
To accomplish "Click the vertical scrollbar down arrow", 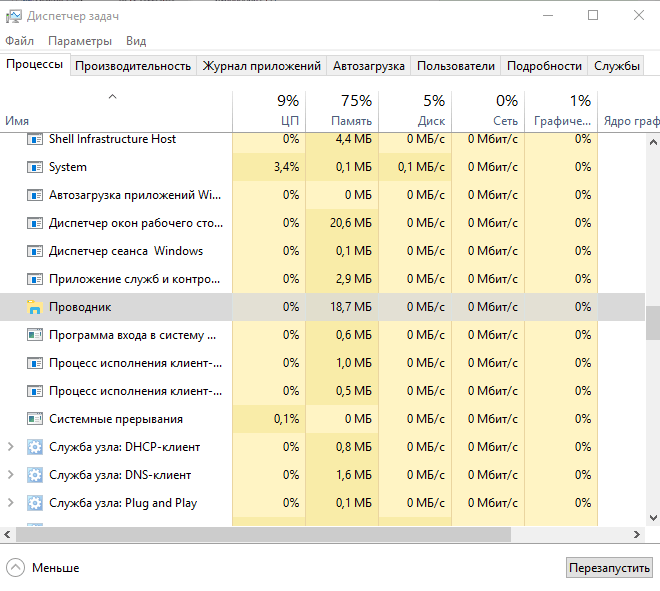I will [653, 518].
